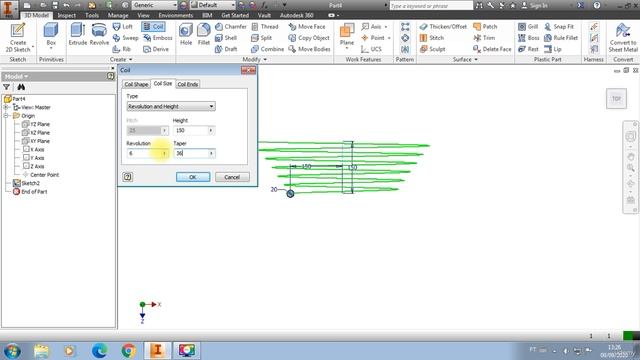Open the Manage ribbon tab
640x360 pixels.
pyautogui.click(x=118, y=15)
